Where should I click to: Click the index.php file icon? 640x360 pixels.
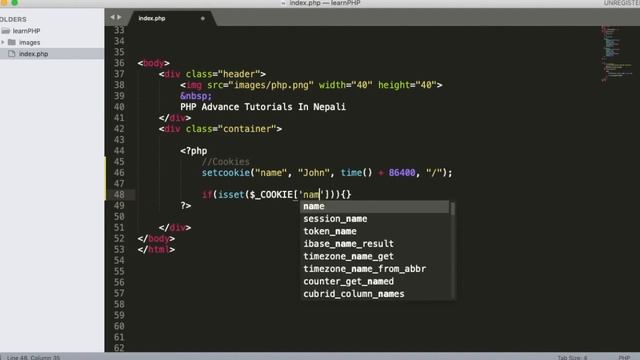pos(11,54)
